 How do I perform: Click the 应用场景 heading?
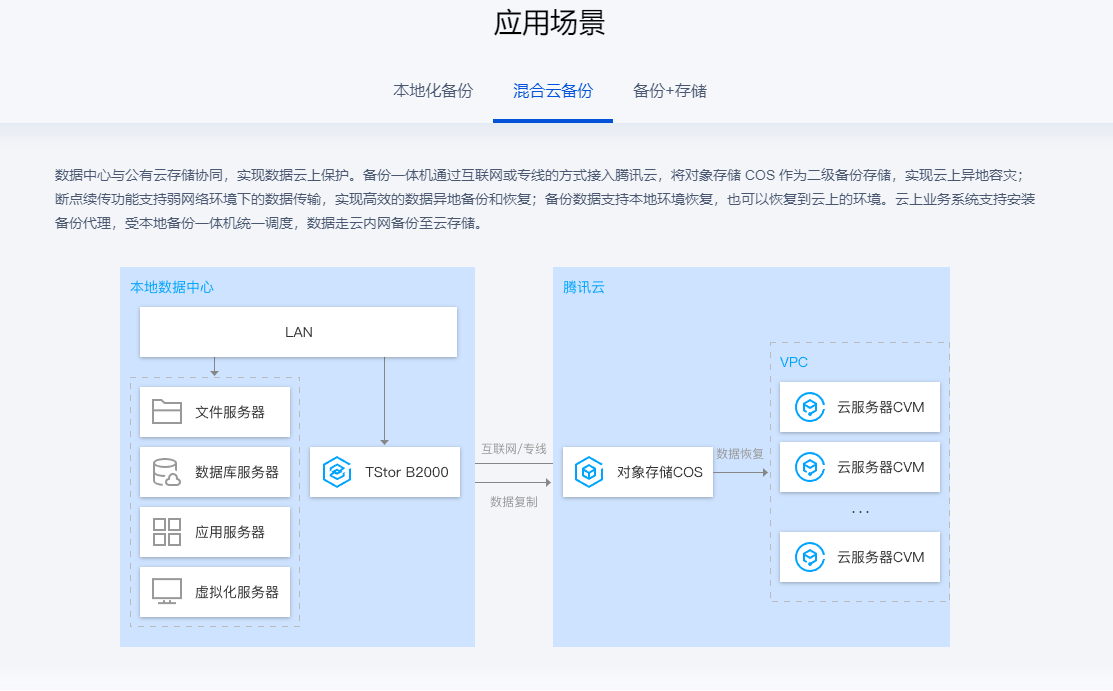point(549,23)
